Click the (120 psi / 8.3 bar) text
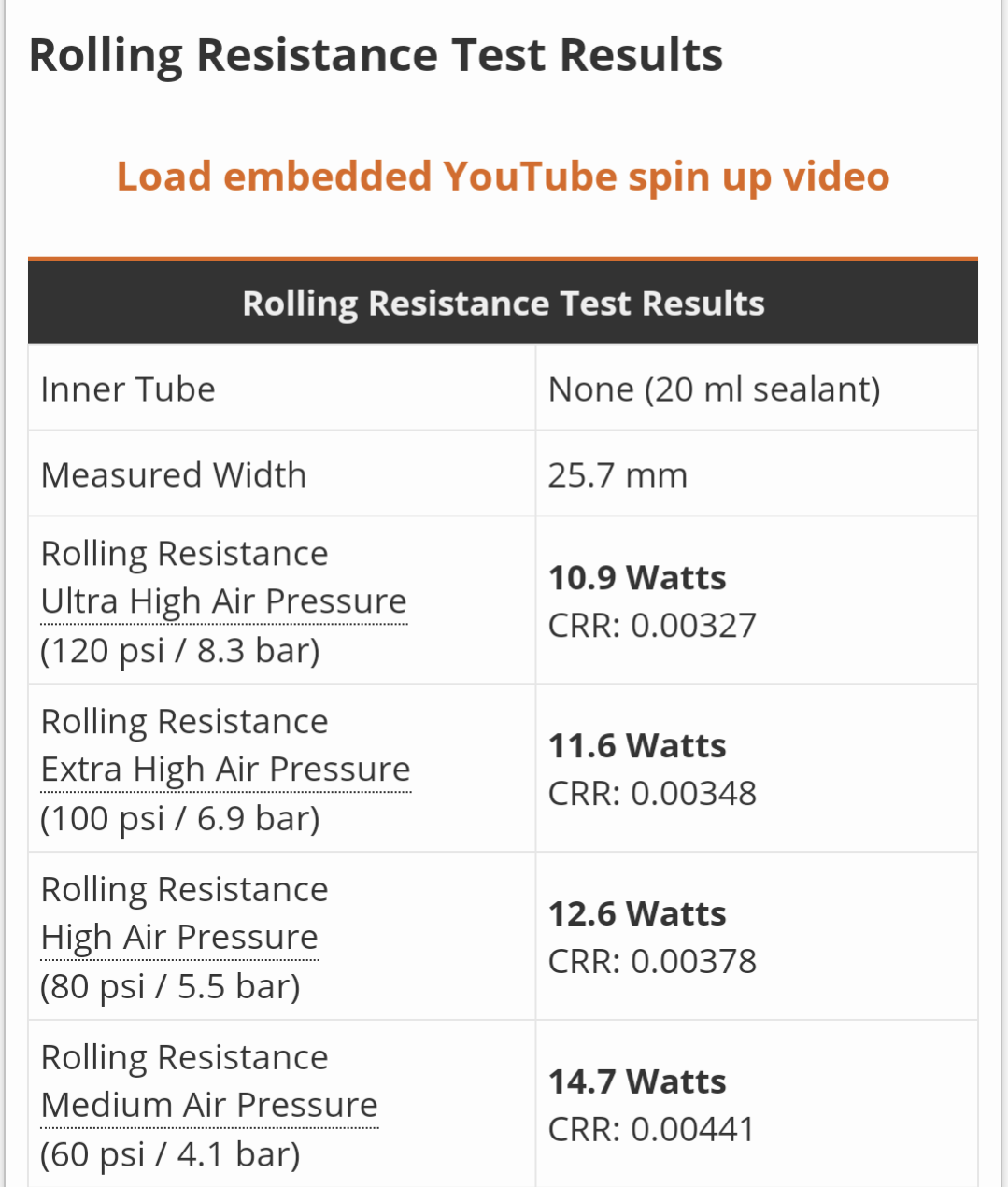 (180, 650)
